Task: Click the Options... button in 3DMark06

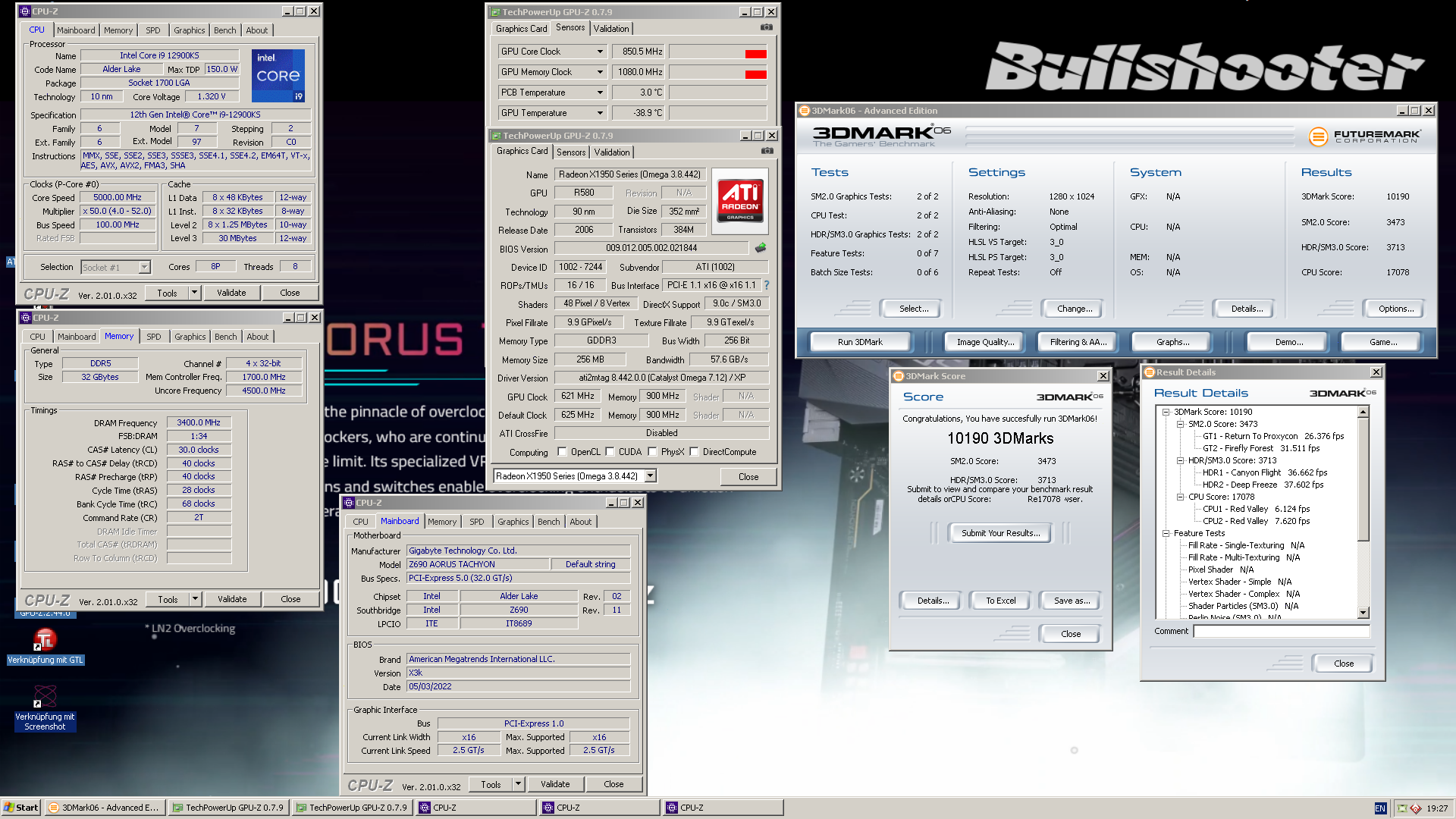Action: pyautogui.click(x=1396, y=309)
